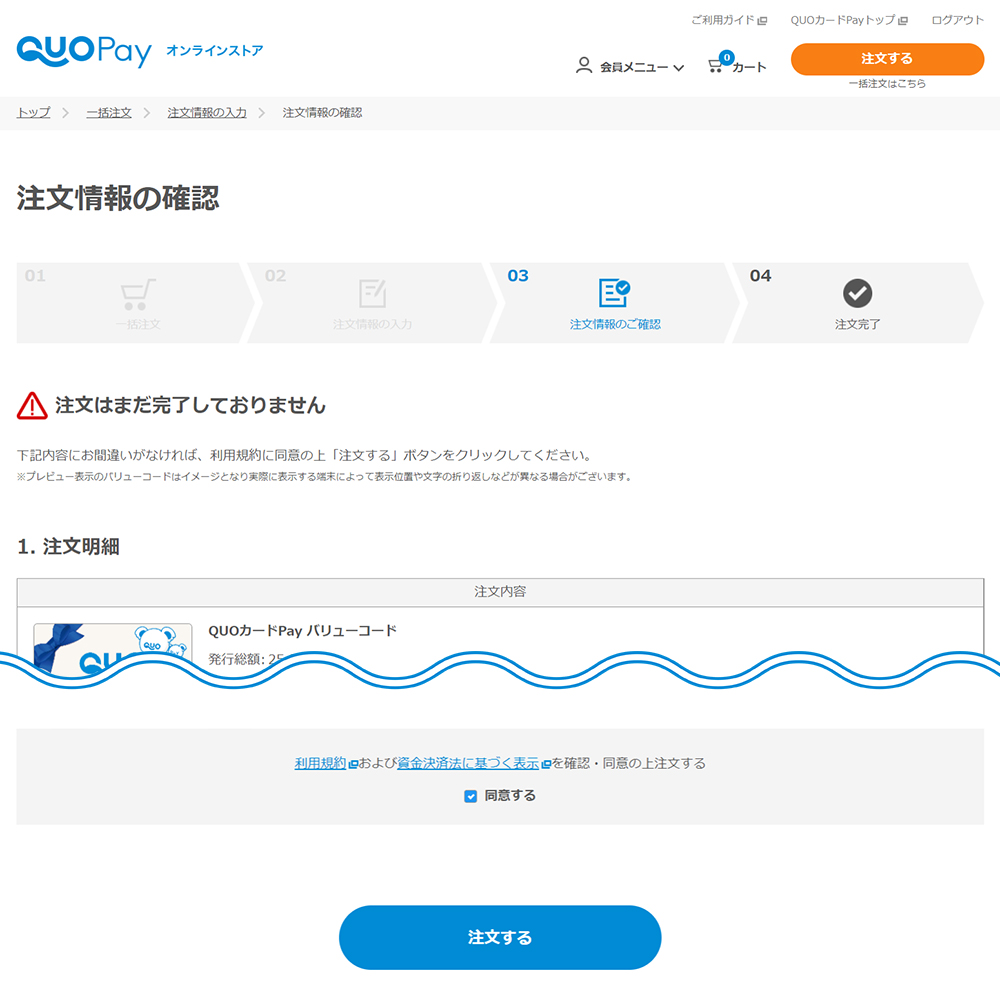Click the QUO card product thumbnail

[112, 648]
